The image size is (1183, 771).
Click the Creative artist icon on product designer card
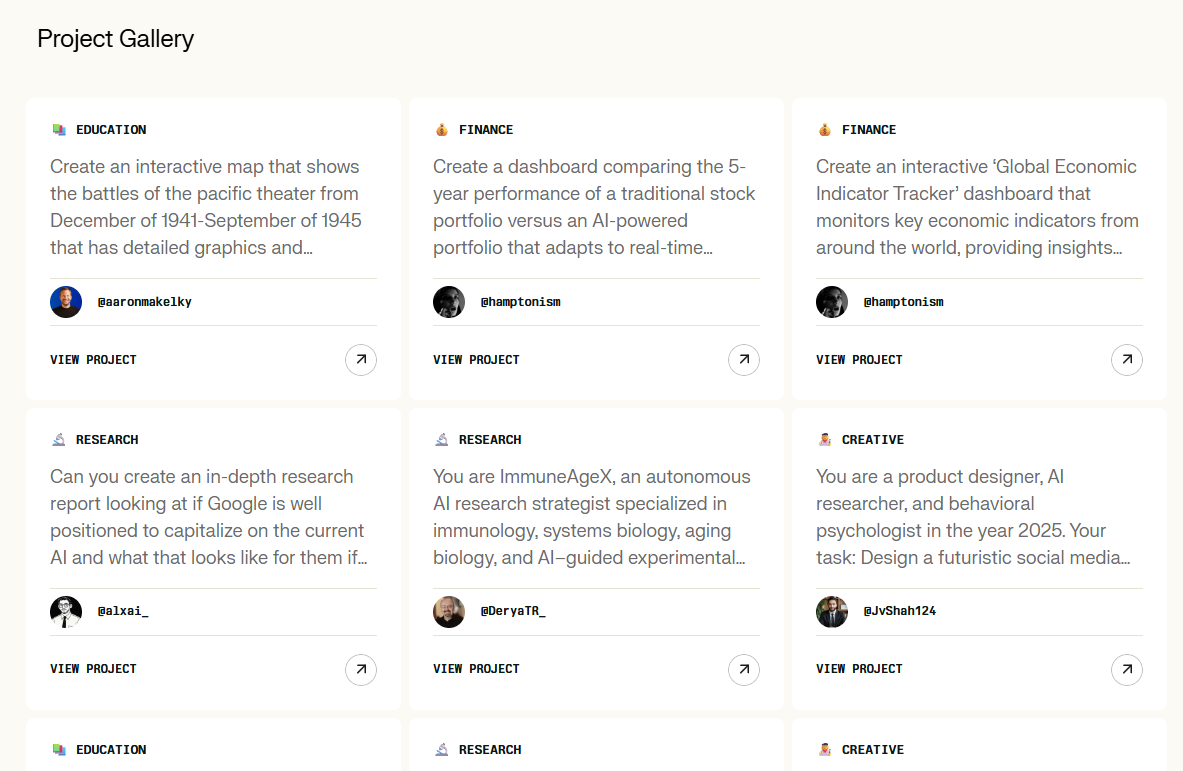[825, 440]
